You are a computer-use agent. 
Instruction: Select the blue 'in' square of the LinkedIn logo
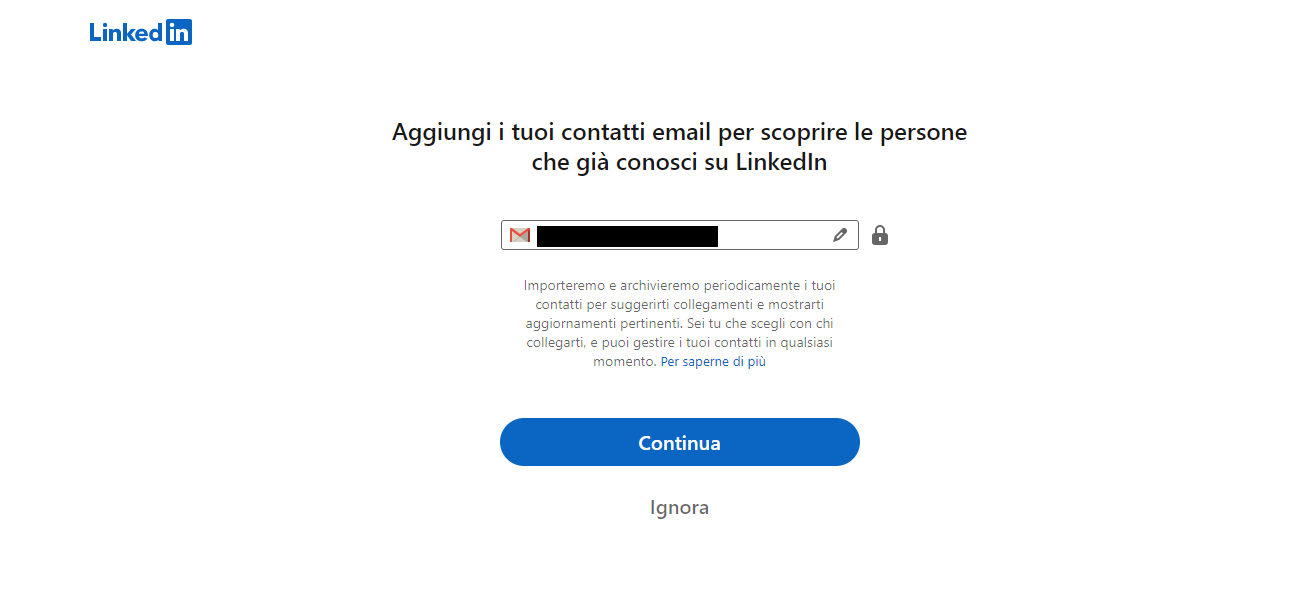pos(181,31)
